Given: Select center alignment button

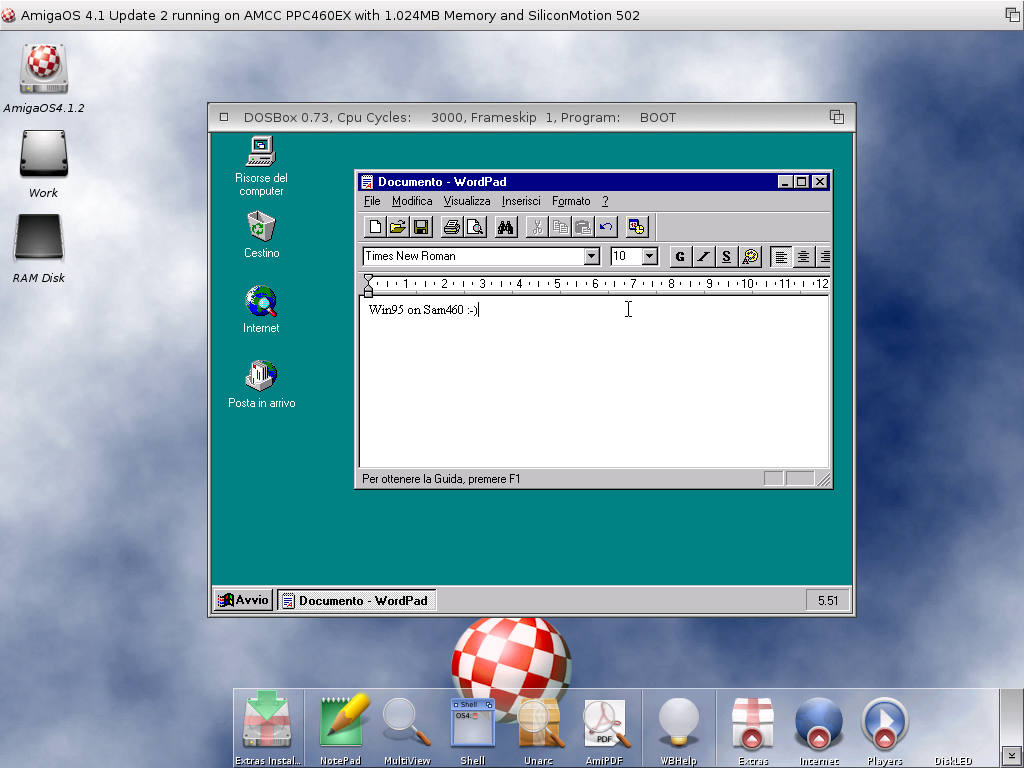Looking at the screenshot, I should tap(803, 257).
